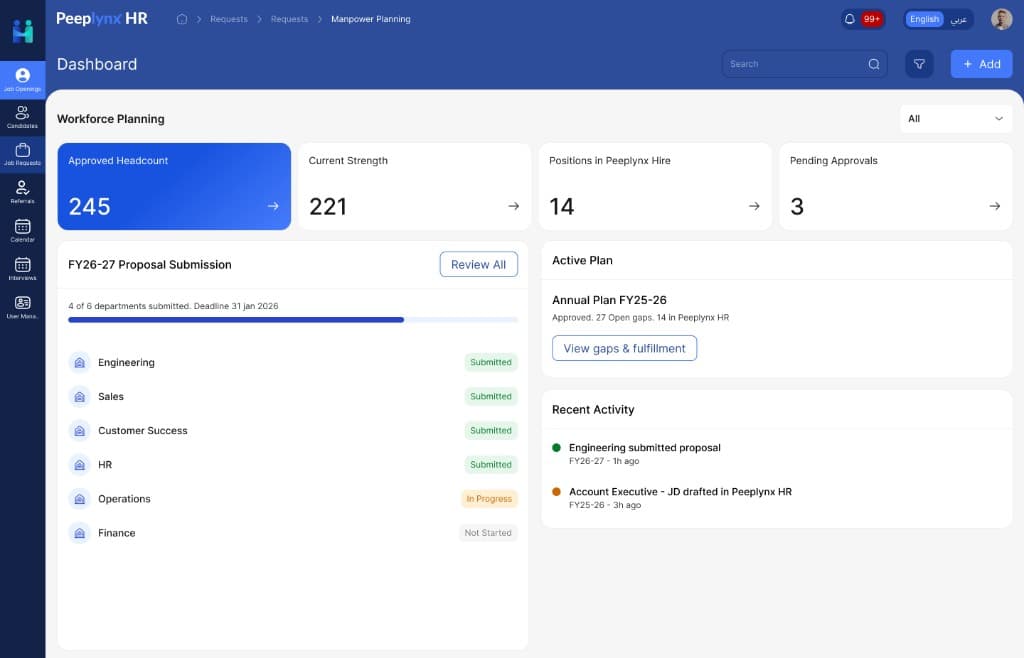
Task: Open Calendar in the sidebar
Action: [x=22, y=230]
